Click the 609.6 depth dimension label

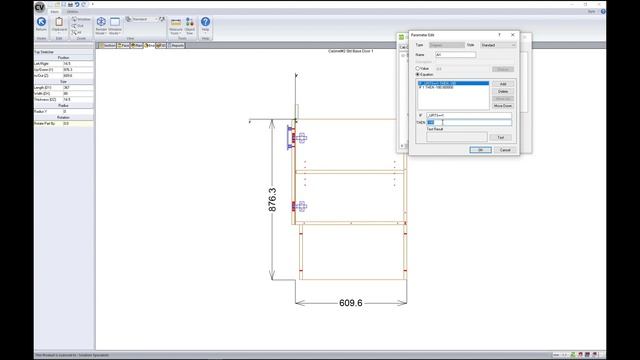tap(351, 303)
